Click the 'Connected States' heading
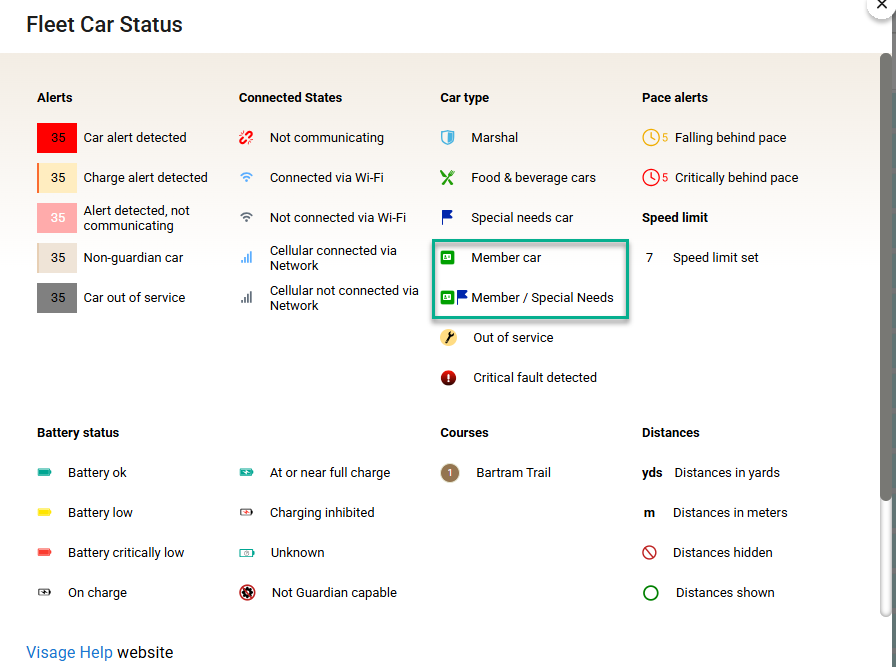Viewport: 896px width, 667px height. pos(290,98)
